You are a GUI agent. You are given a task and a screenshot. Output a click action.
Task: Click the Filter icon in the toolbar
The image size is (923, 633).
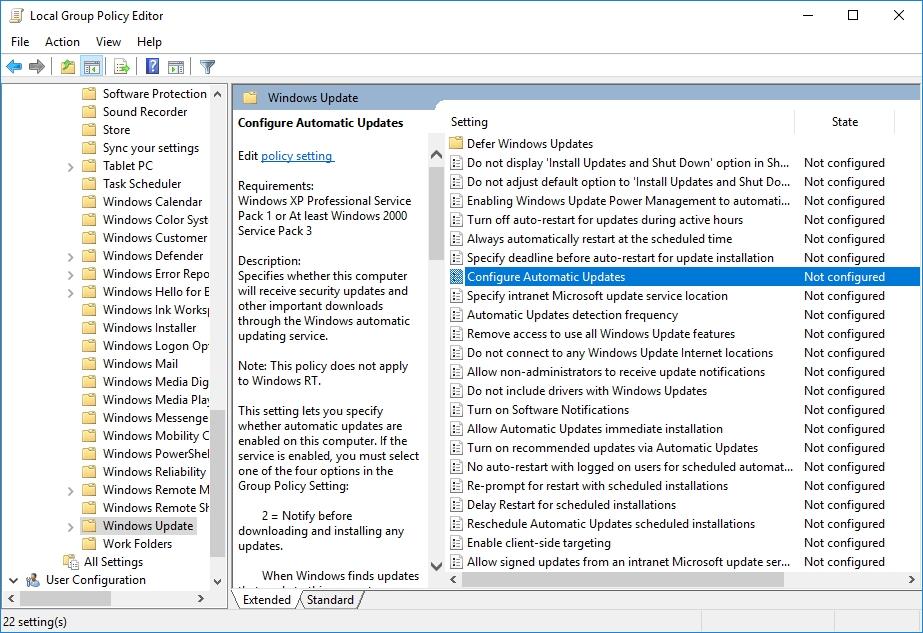[x=207, y=66]
